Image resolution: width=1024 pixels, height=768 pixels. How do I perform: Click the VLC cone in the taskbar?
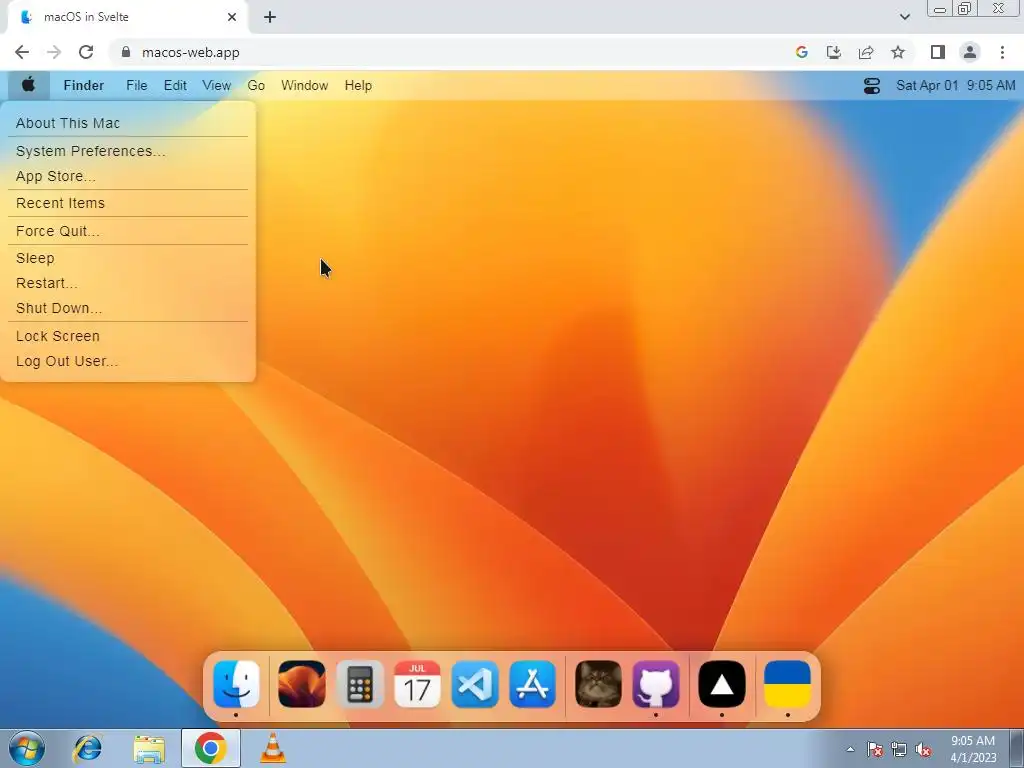pos(273,748)
